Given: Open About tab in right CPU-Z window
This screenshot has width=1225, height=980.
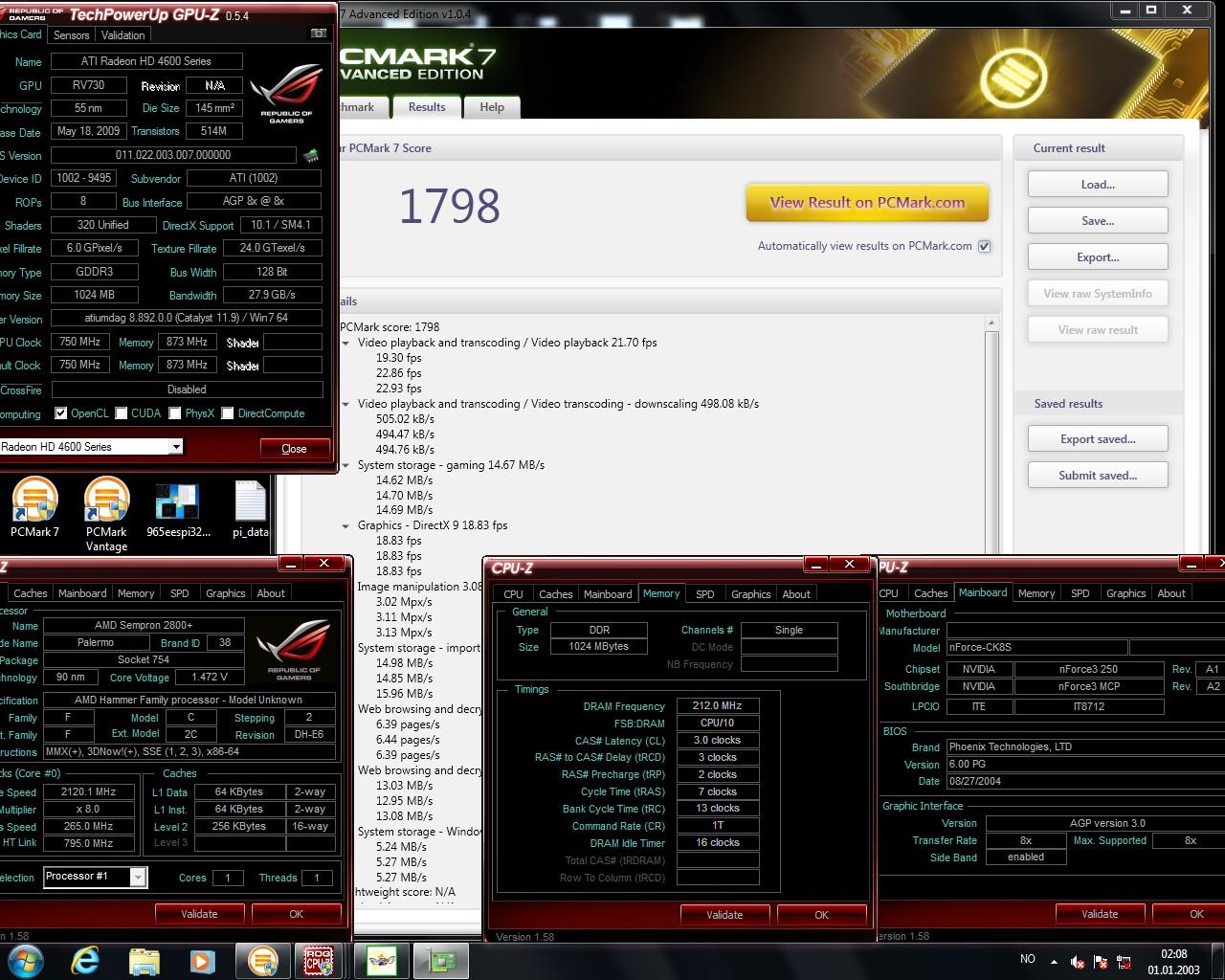Looking at the screenshot, I should point(1171,593).
